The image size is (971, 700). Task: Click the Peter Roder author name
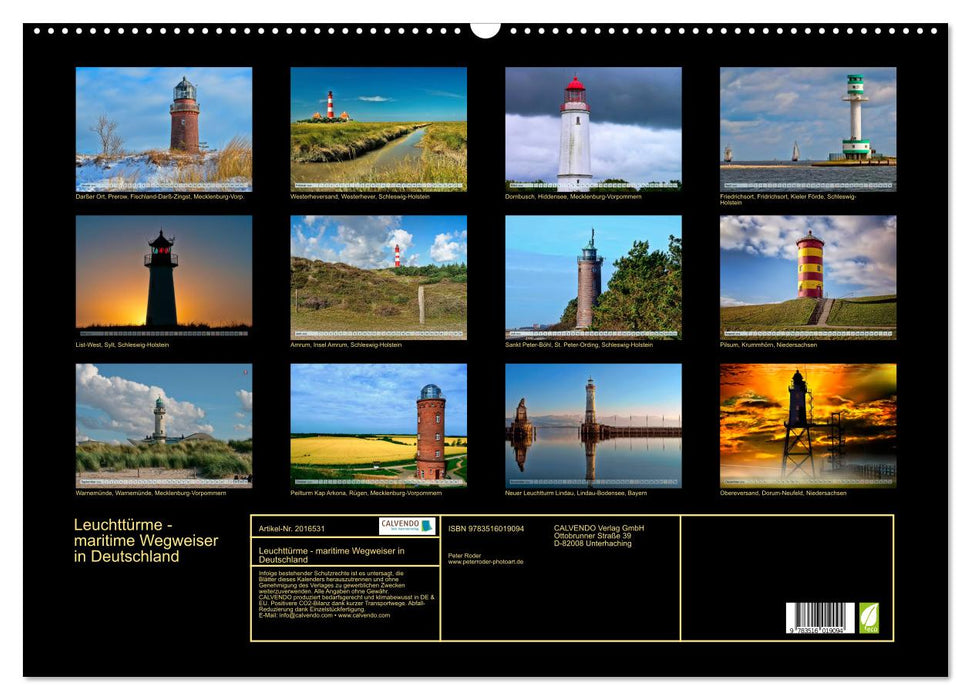click(x=464, y=557)
